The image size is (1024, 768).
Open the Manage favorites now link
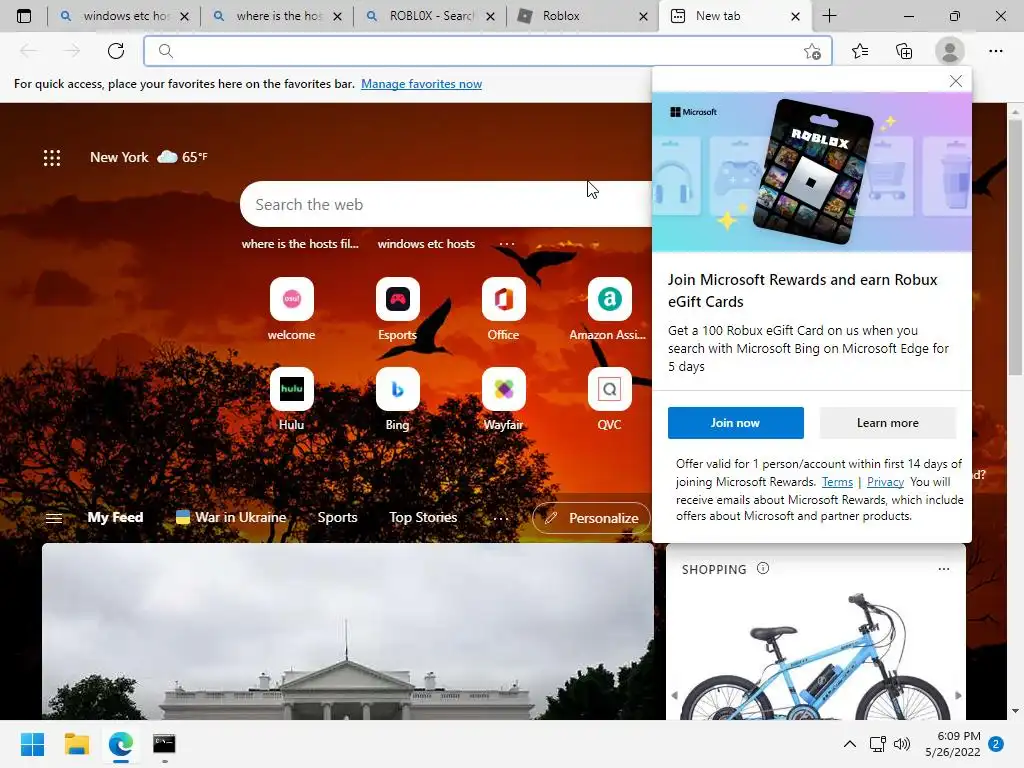pos(421,84)
